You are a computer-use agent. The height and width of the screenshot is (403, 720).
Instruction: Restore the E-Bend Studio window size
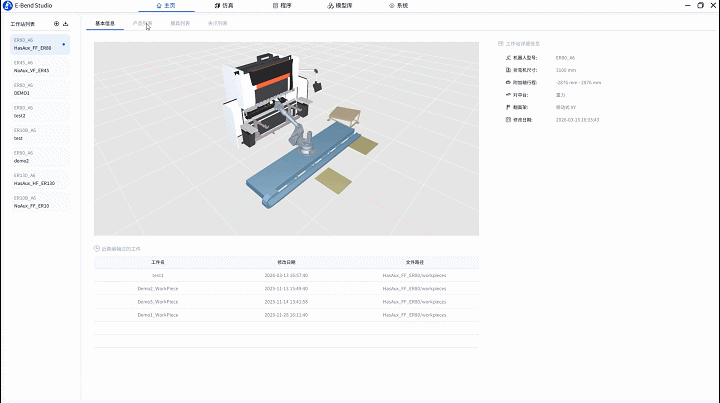(x=700, y=6)
